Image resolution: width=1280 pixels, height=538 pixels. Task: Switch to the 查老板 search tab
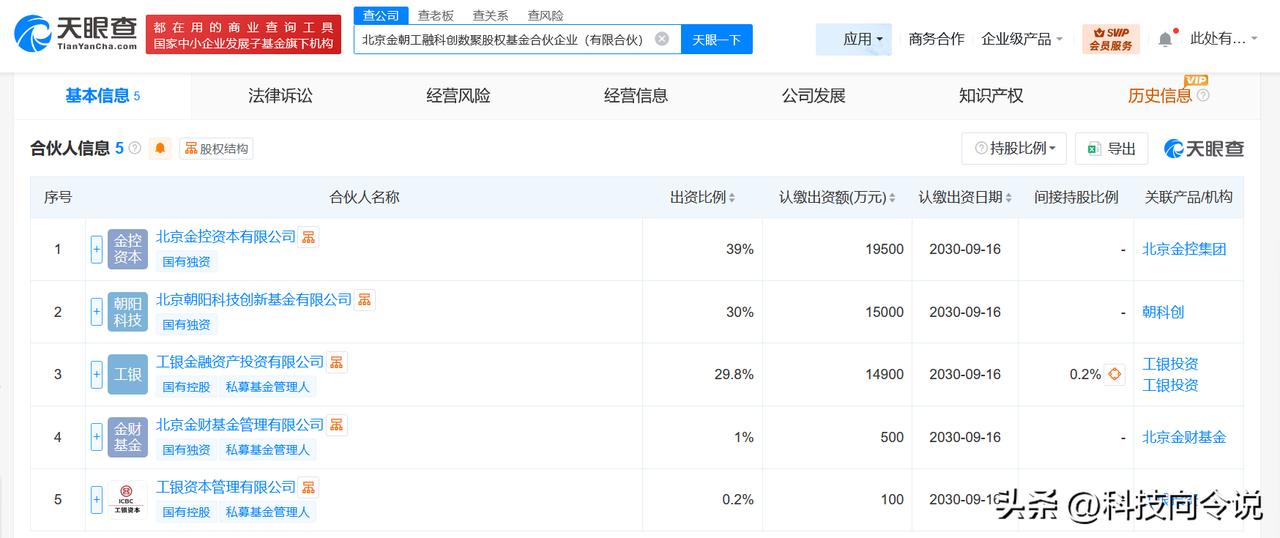(435, 15)
